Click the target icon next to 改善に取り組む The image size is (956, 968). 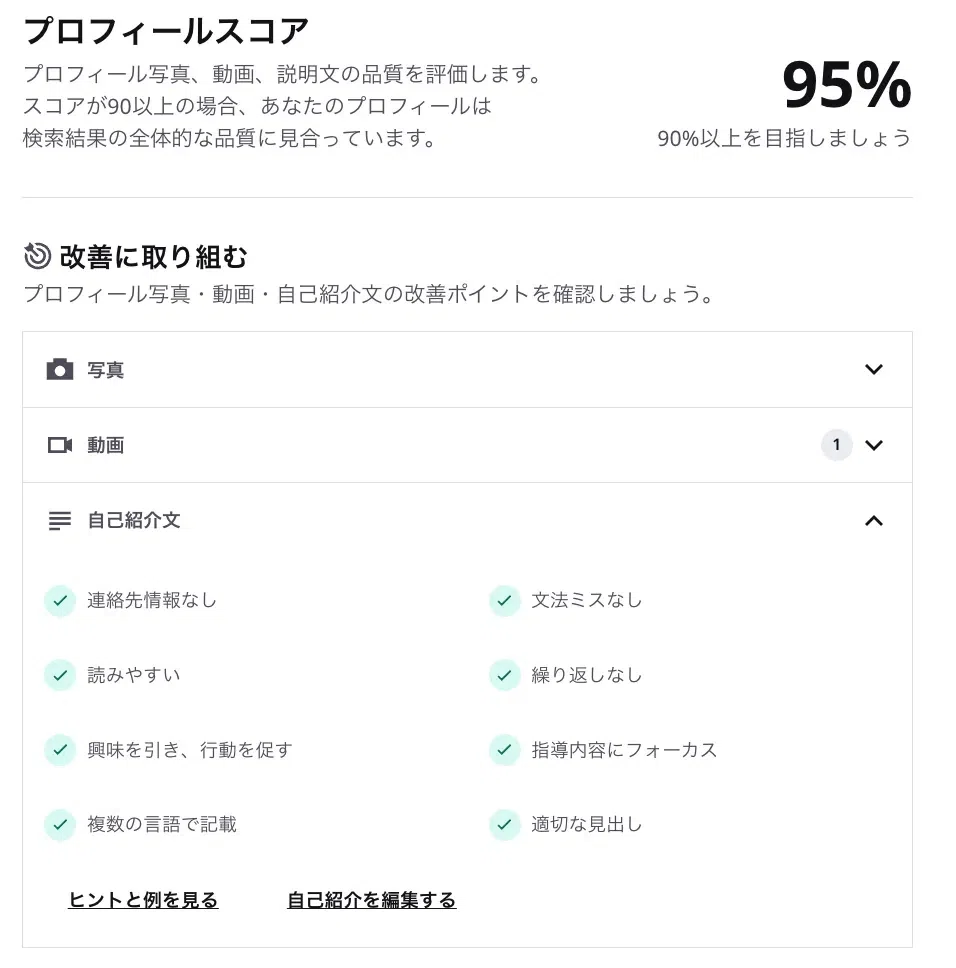38,256
